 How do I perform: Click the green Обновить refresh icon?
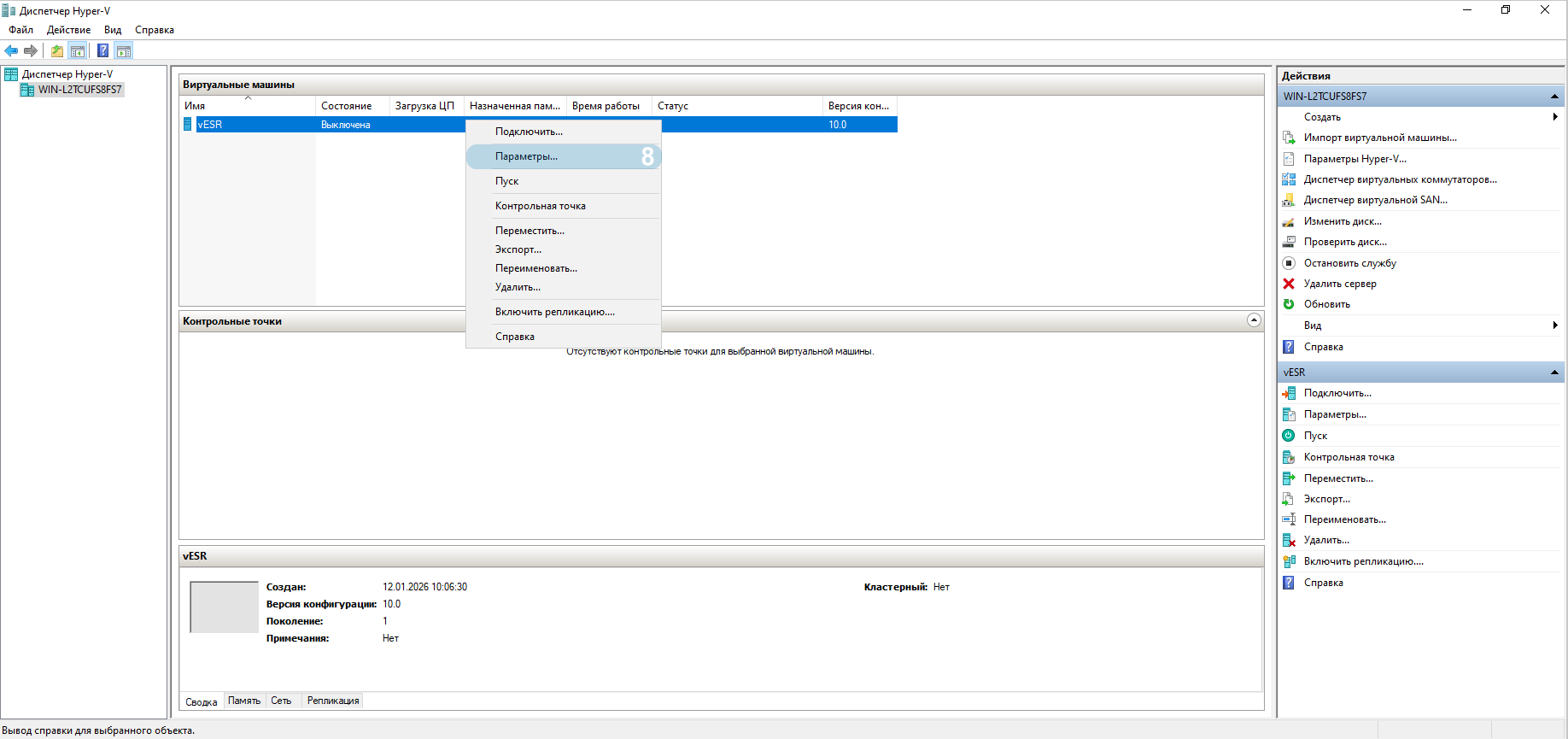pos(1289,304)
